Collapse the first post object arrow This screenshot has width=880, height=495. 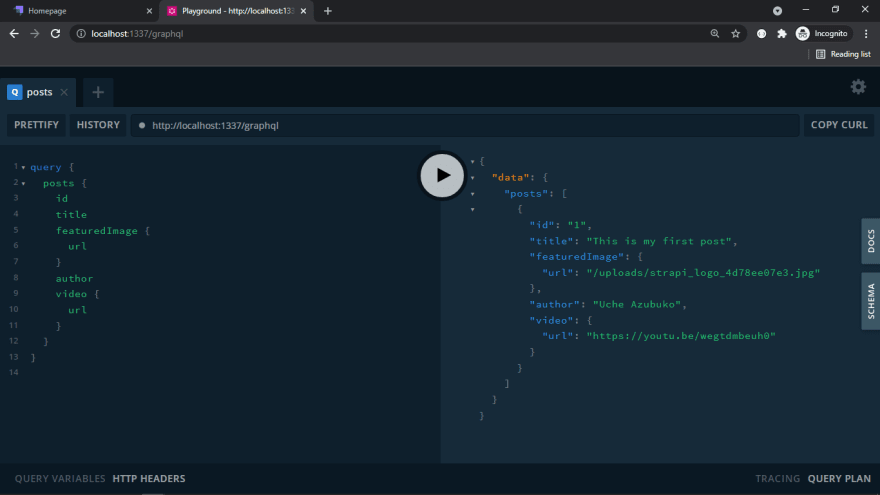click(473, 209)
